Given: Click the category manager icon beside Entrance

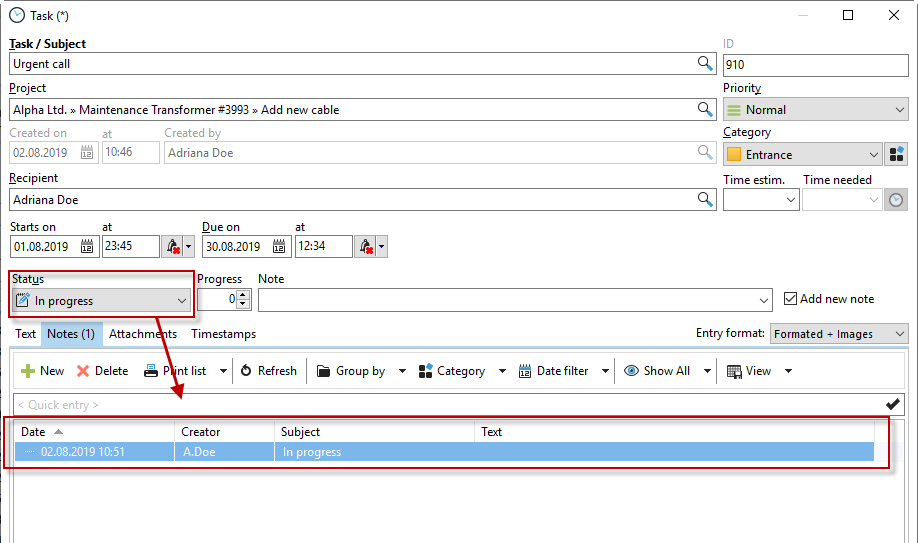Looking at the screenshot, I should click(x=896, y=154).
